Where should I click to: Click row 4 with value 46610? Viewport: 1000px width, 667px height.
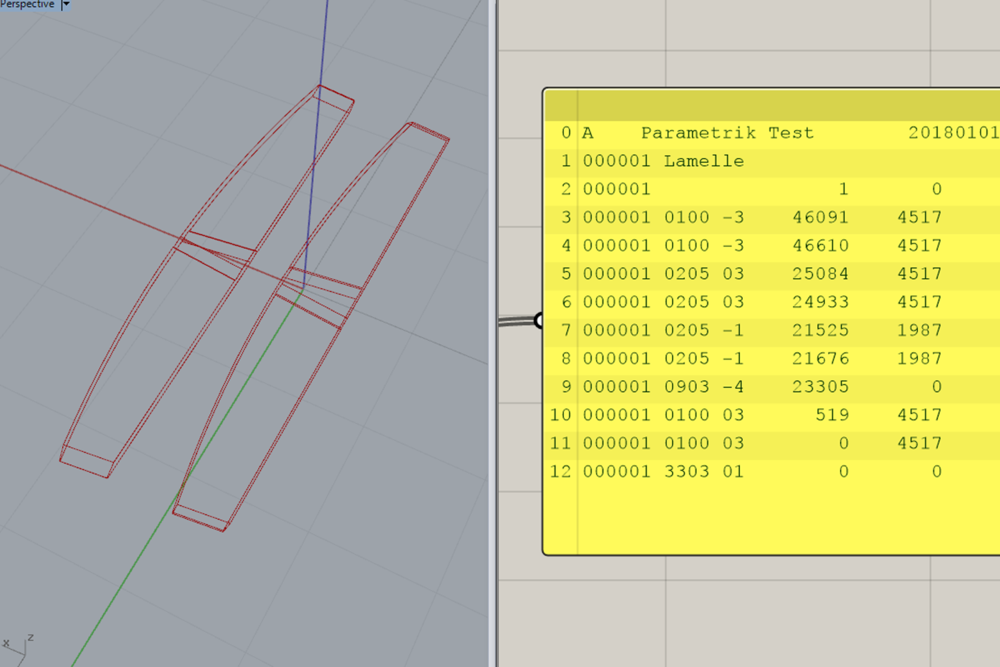point(760,245)
